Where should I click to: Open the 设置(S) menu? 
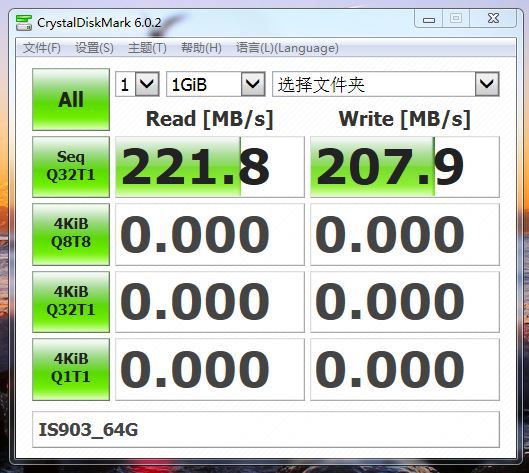[x=94, y=48]
